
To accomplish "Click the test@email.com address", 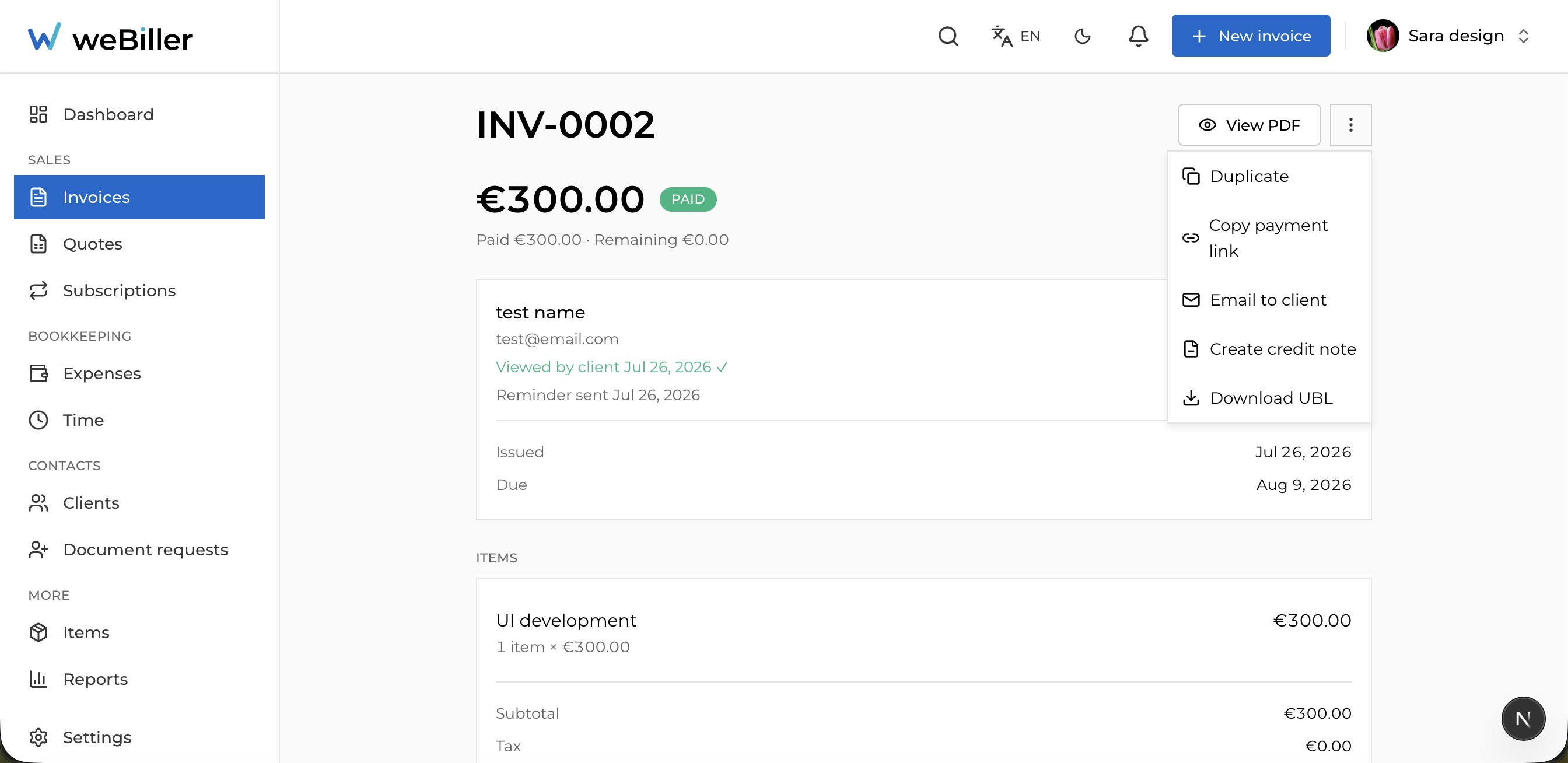I will coord(557,339).
